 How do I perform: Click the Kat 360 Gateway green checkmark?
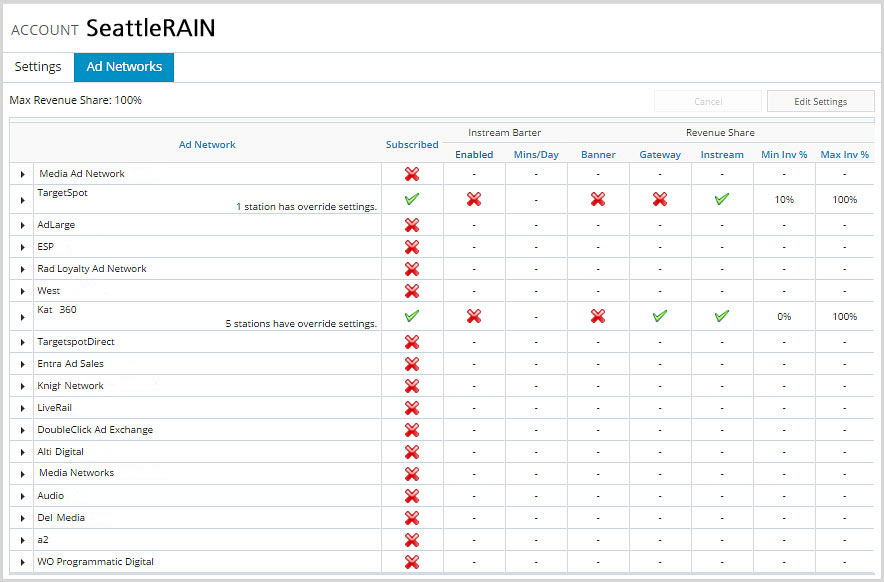pos(660,316)
